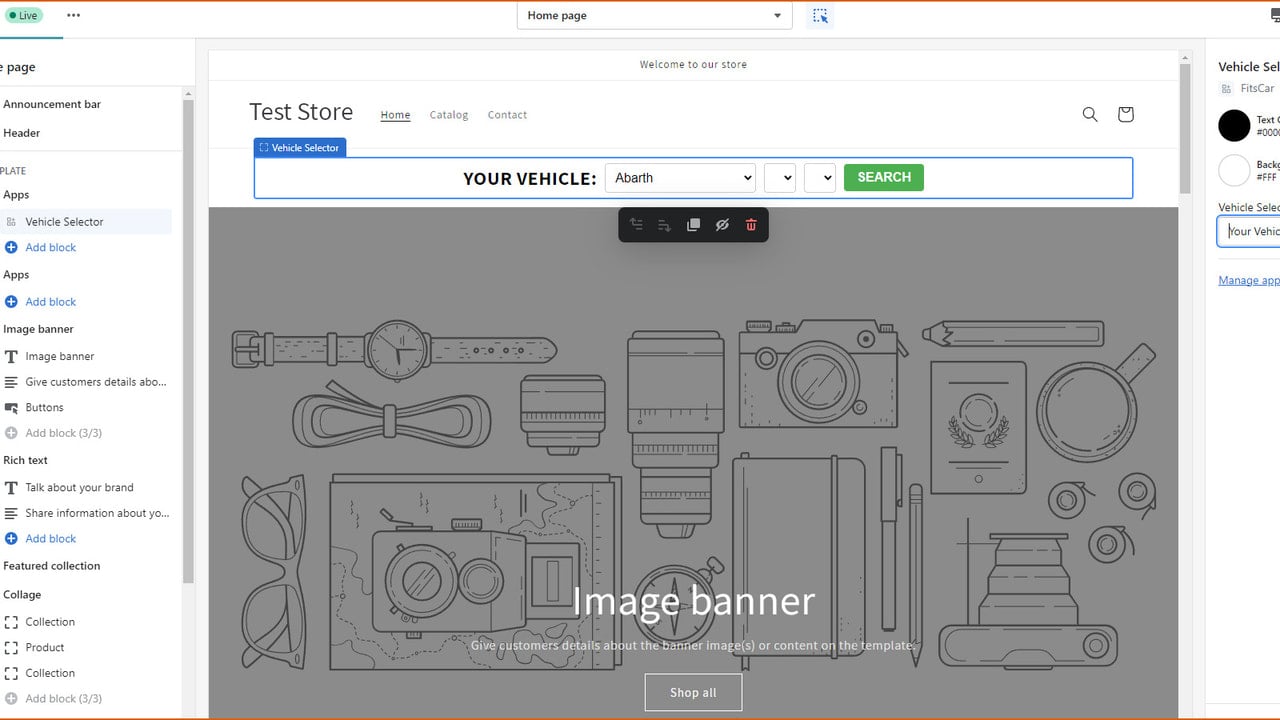
Task: Open the Home page template dropdown
Action: (x=654, y=16)
